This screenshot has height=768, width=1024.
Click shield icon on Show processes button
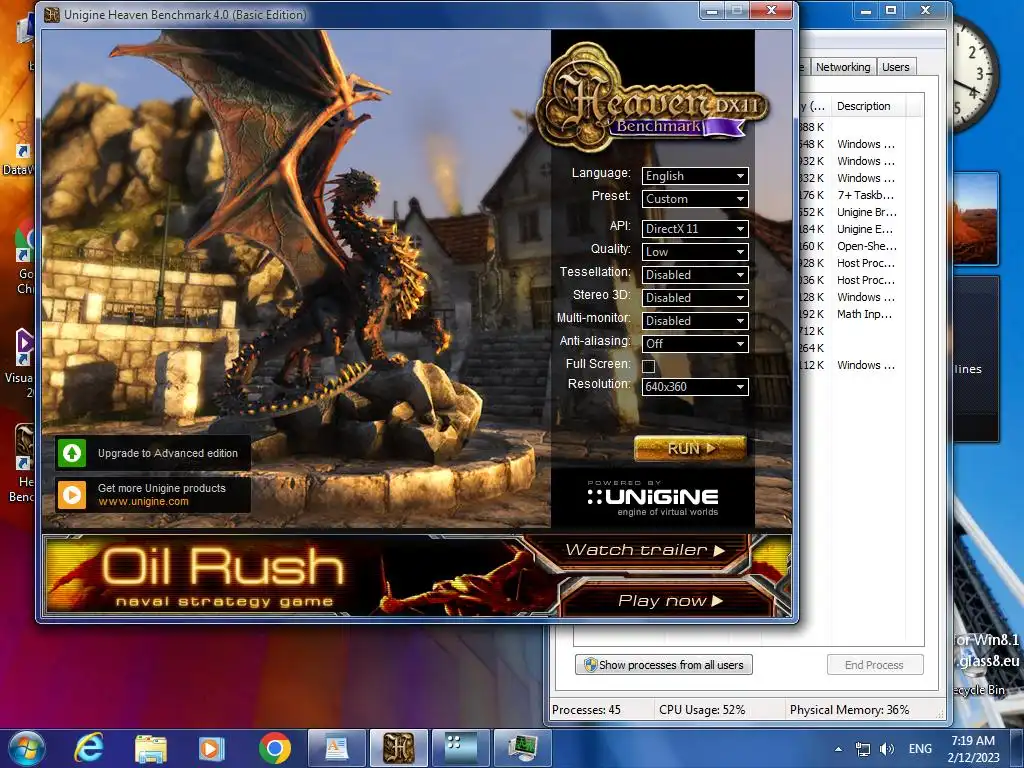tap(590, 665)
